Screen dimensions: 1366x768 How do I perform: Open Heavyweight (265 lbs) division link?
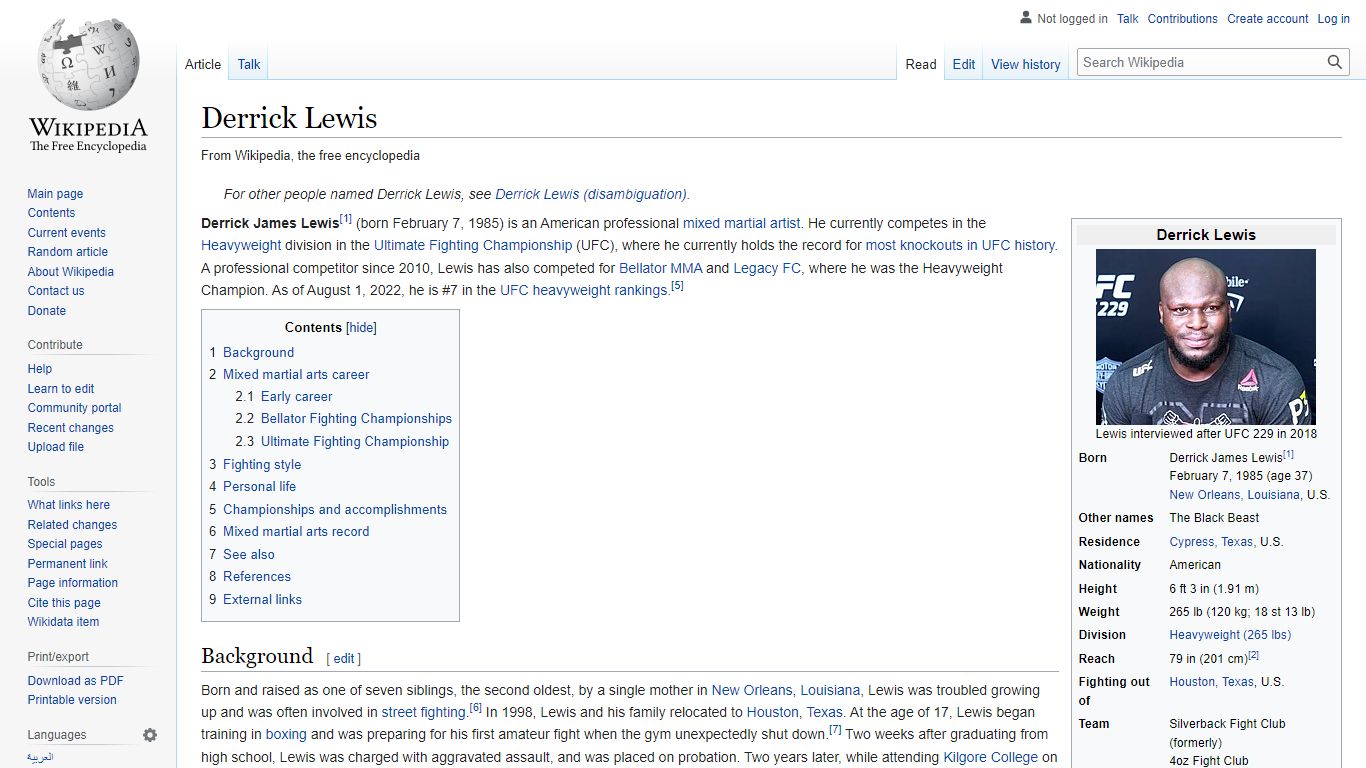click(x=1230, y=635)
